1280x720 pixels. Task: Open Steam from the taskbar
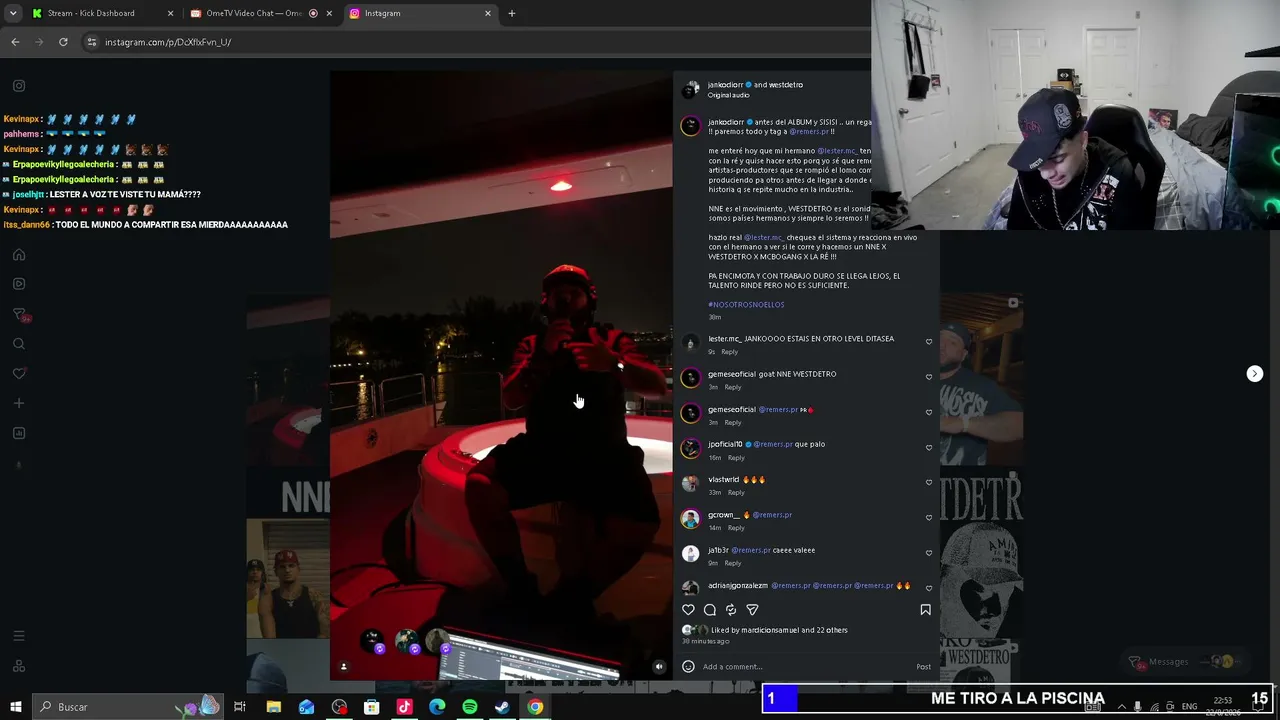point(502,707)
